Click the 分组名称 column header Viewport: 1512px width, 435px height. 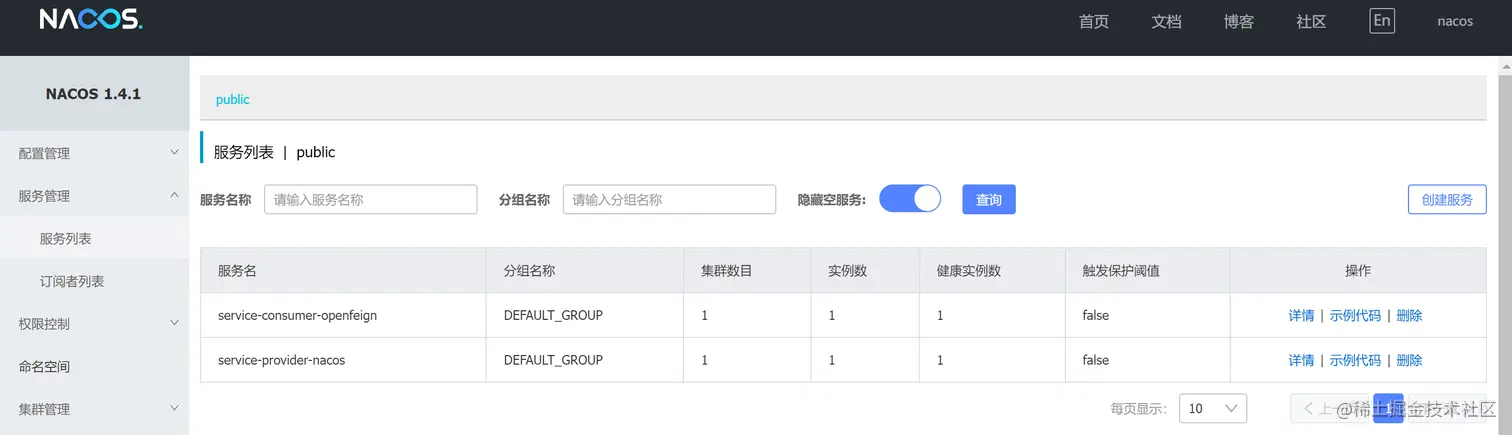pos(585,270)
